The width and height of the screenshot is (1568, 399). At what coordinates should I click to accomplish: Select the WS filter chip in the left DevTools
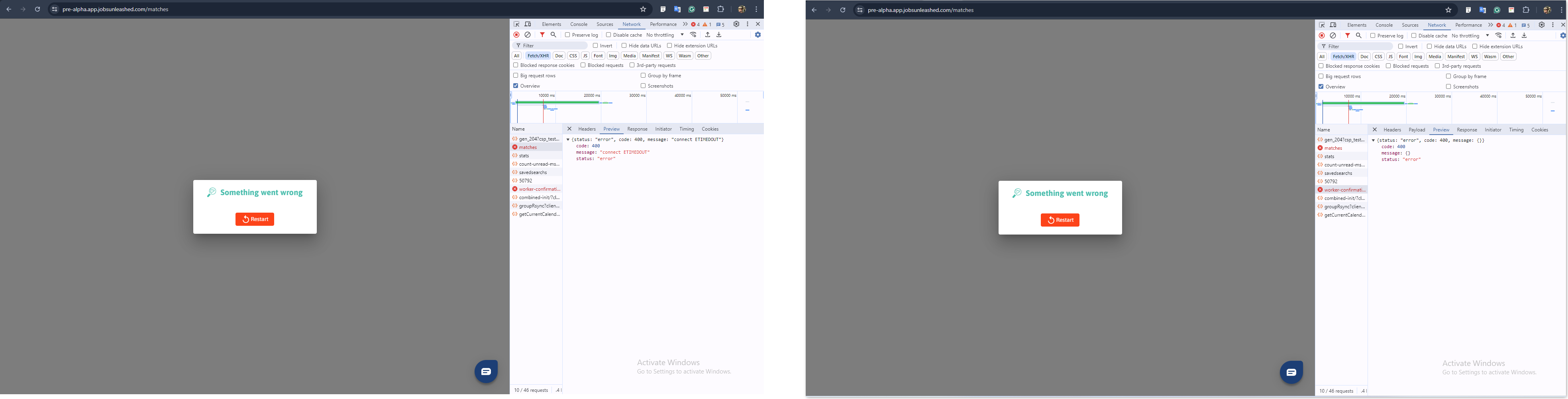click(669, 55)
